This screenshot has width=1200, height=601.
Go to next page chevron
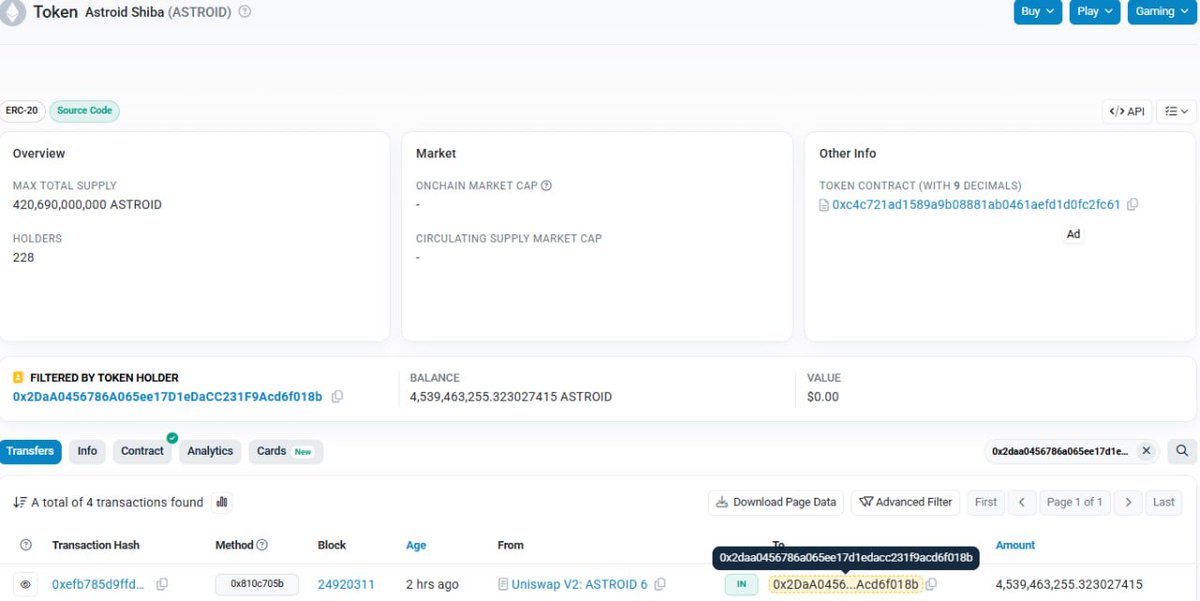(x=1128, y=502)
